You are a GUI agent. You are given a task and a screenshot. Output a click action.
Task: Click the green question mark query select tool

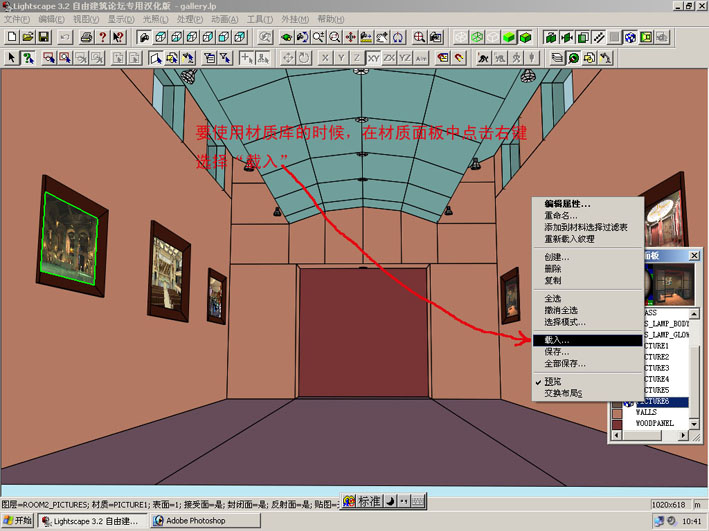click(x=28, y=58)
